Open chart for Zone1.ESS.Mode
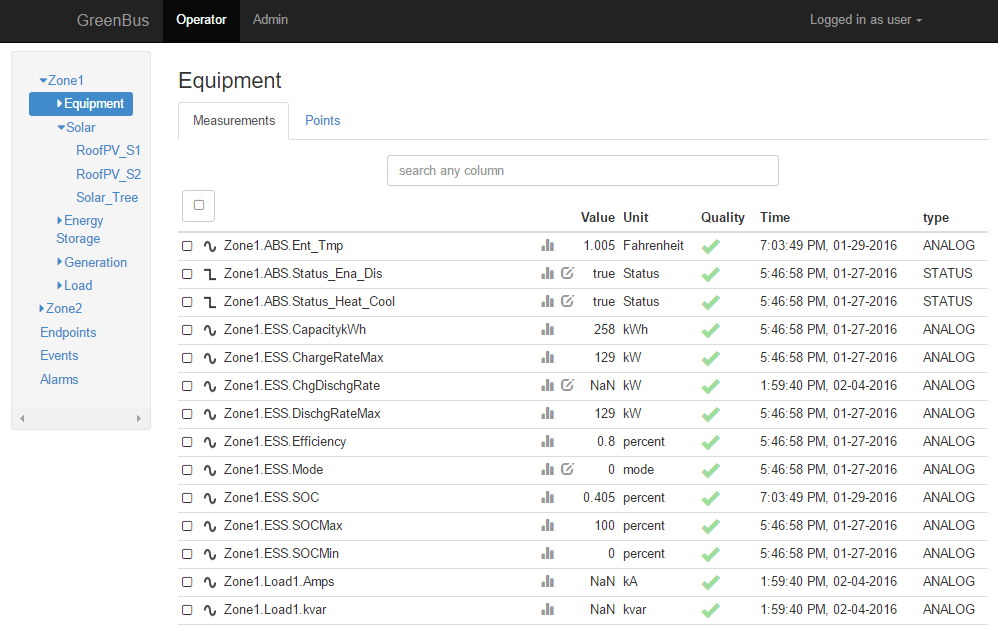 tap(547, 470)
